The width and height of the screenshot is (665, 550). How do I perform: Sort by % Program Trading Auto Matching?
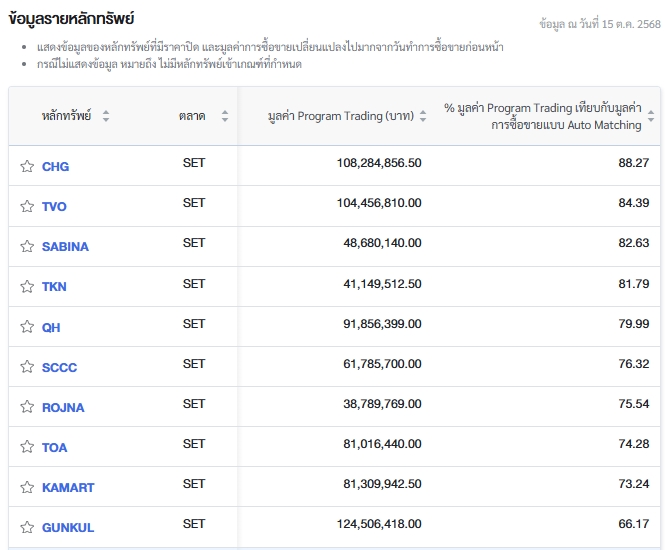click(x=652, y=116)
